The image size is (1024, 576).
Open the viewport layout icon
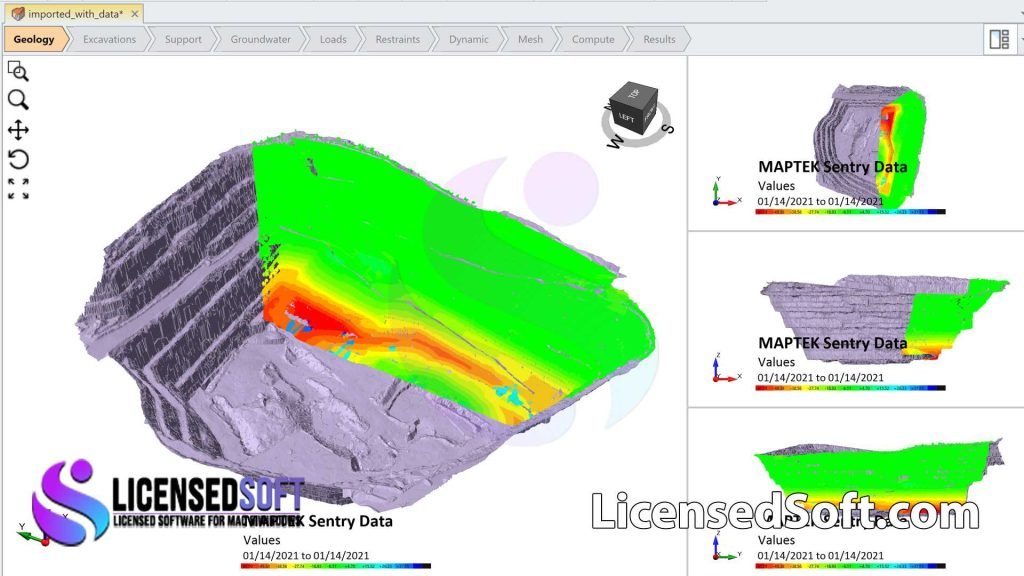click(x=999, y=39)
